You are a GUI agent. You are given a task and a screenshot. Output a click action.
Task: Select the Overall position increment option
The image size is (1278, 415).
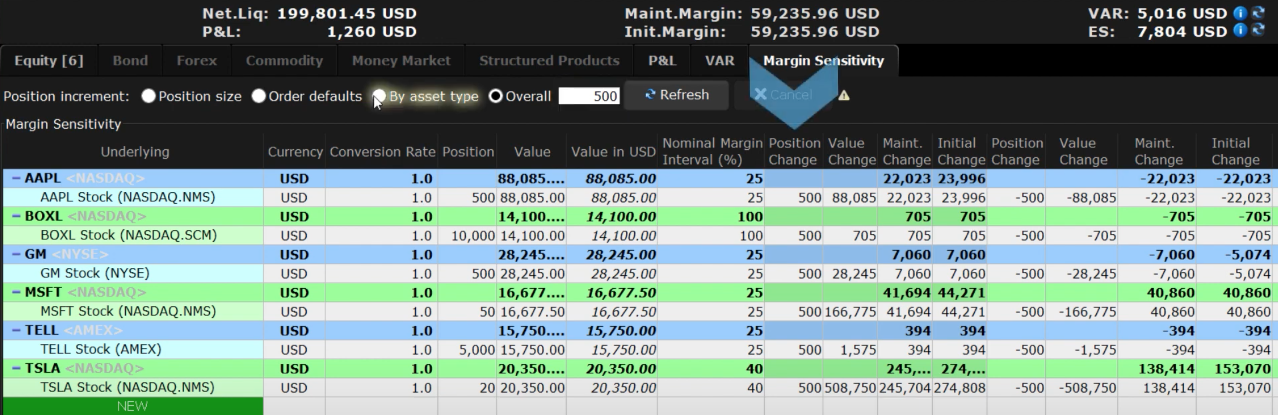pyautogui.click(x=495, y=96)
